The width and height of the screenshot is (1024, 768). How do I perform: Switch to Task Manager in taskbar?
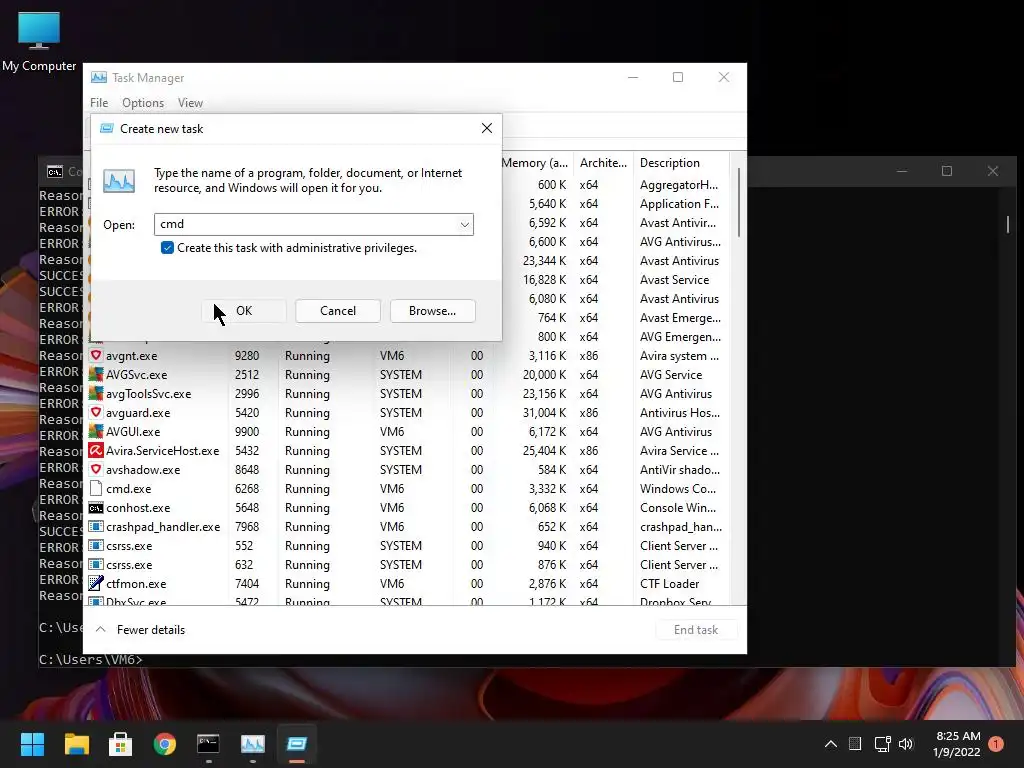[253, 744]
